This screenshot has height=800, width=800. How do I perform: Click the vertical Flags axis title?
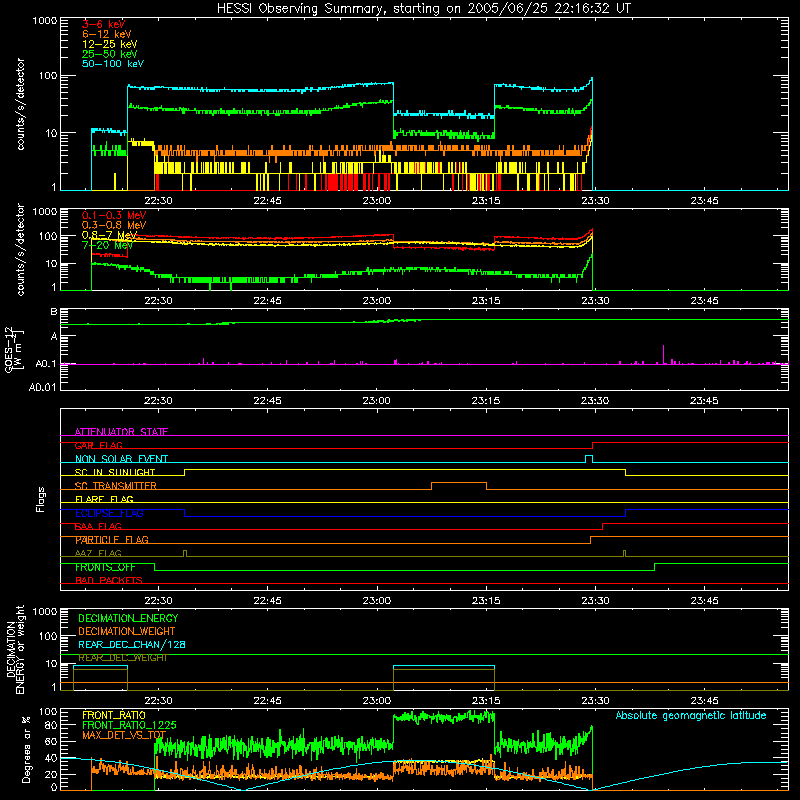(x=41, y=499)
